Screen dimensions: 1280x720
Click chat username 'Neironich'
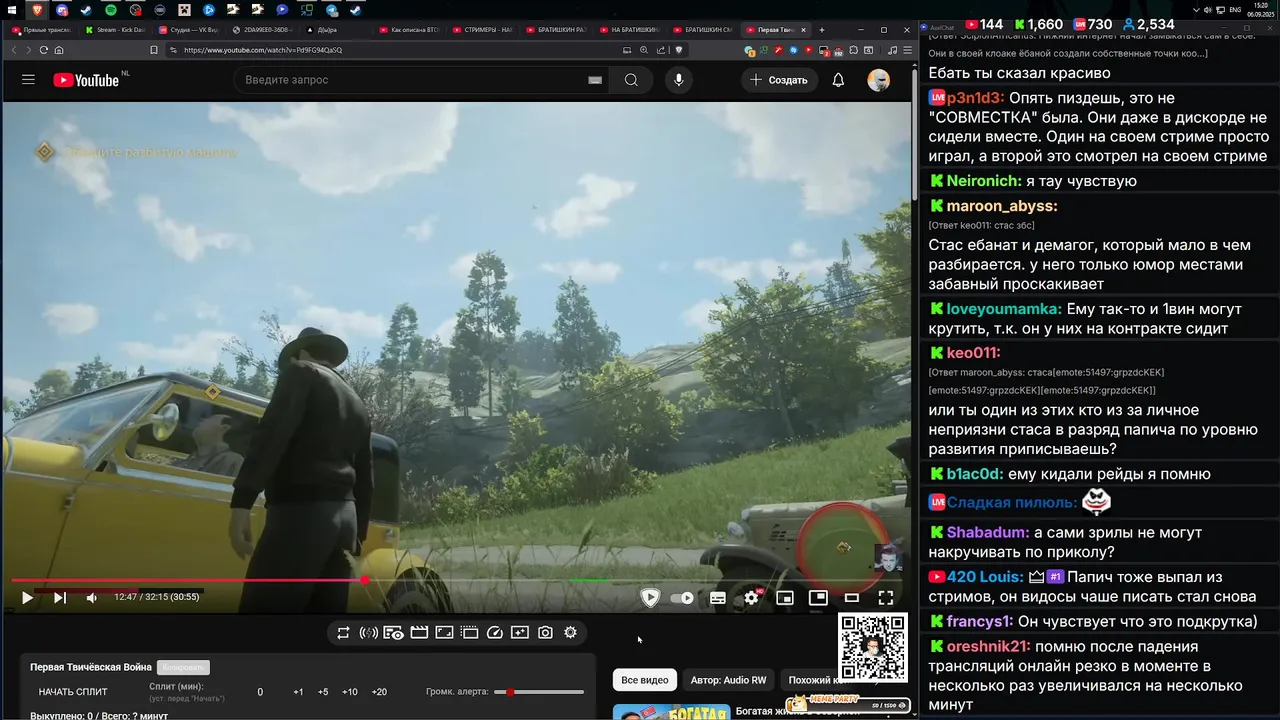tap(984, 181)
